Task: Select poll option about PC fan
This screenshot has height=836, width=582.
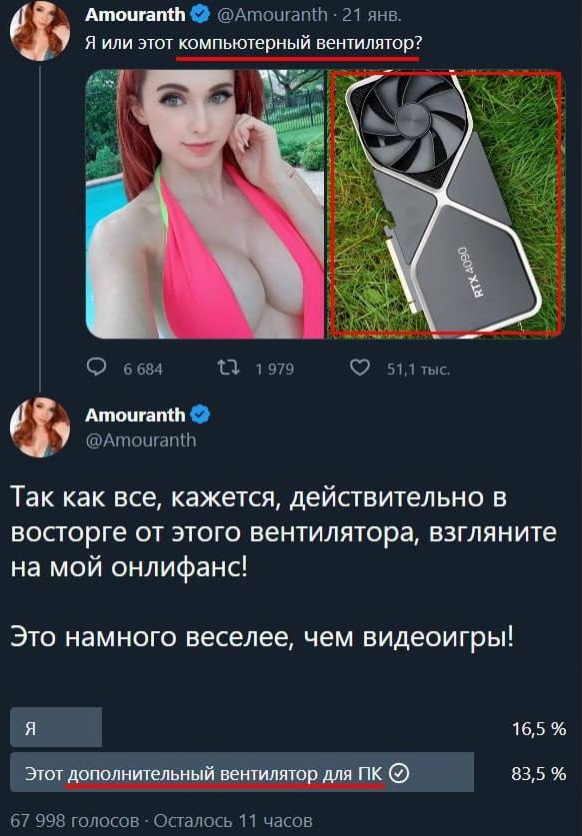Action: tap(242, 772)
